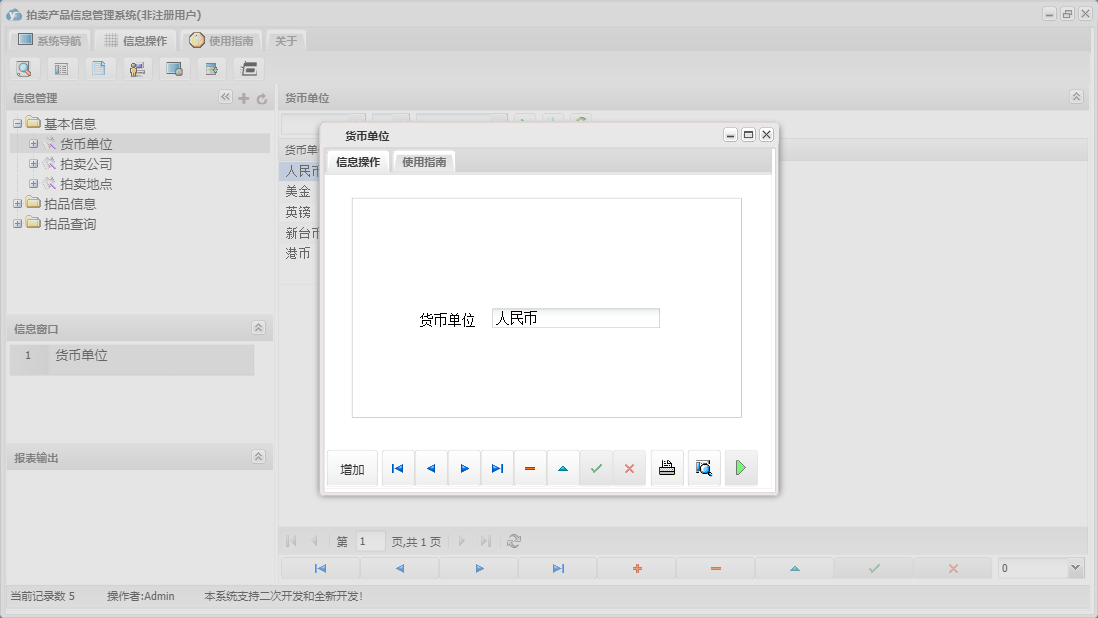
Task: Open the new document toolbar icon
Action: 99,68
